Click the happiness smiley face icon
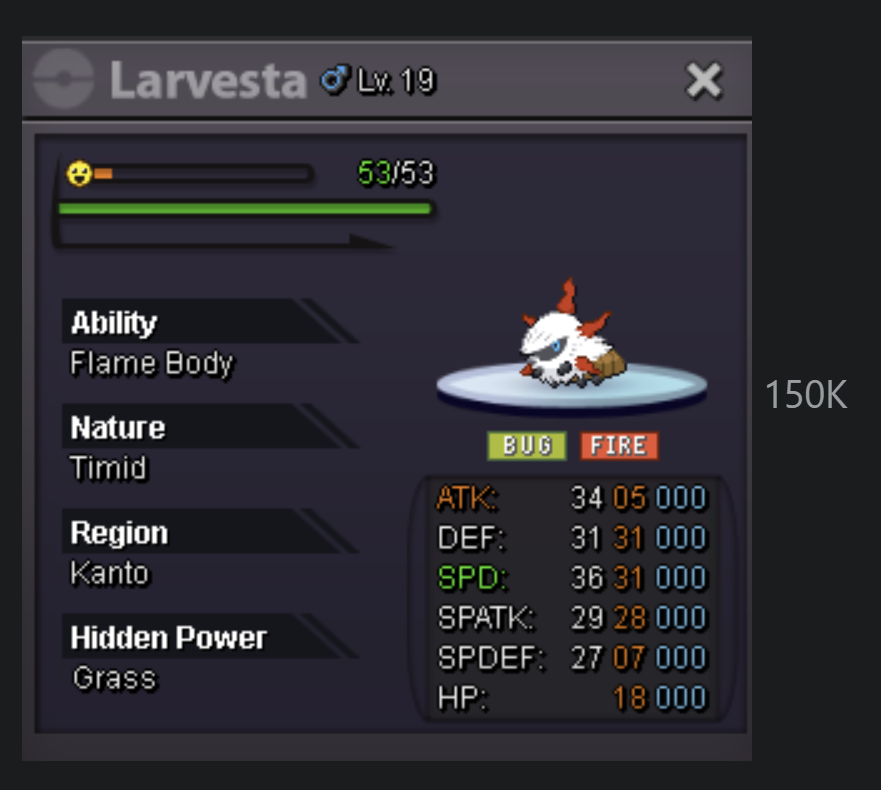This screenshot has width=881, height=790. 79,173
